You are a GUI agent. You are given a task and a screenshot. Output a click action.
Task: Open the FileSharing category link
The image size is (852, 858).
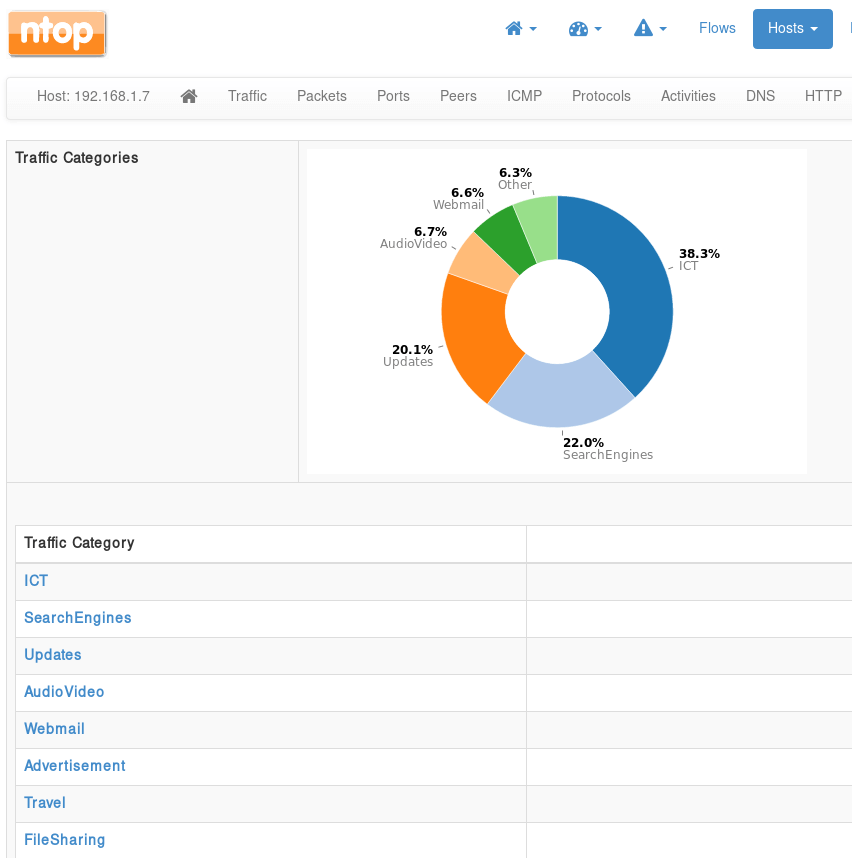[64, 840]
